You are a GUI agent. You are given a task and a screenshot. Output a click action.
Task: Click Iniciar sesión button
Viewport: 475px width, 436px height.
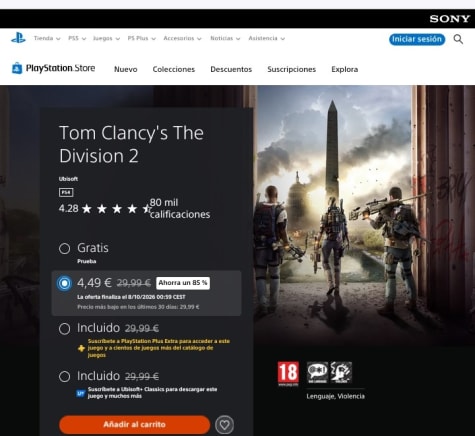pyautogui.click(x=417, y=39)
